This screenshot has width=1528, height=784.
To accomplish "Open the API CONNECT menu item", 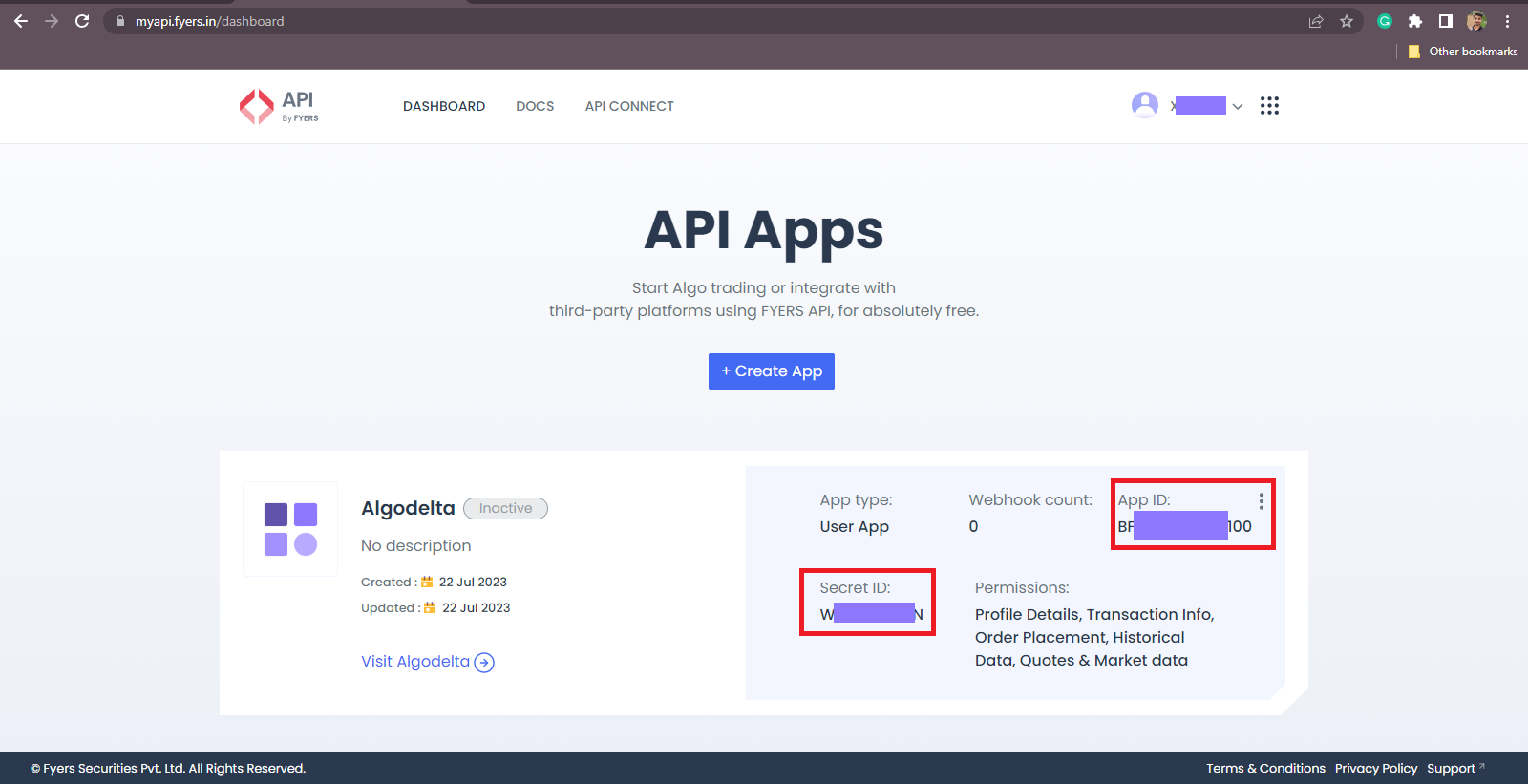I will pos(629,106).
